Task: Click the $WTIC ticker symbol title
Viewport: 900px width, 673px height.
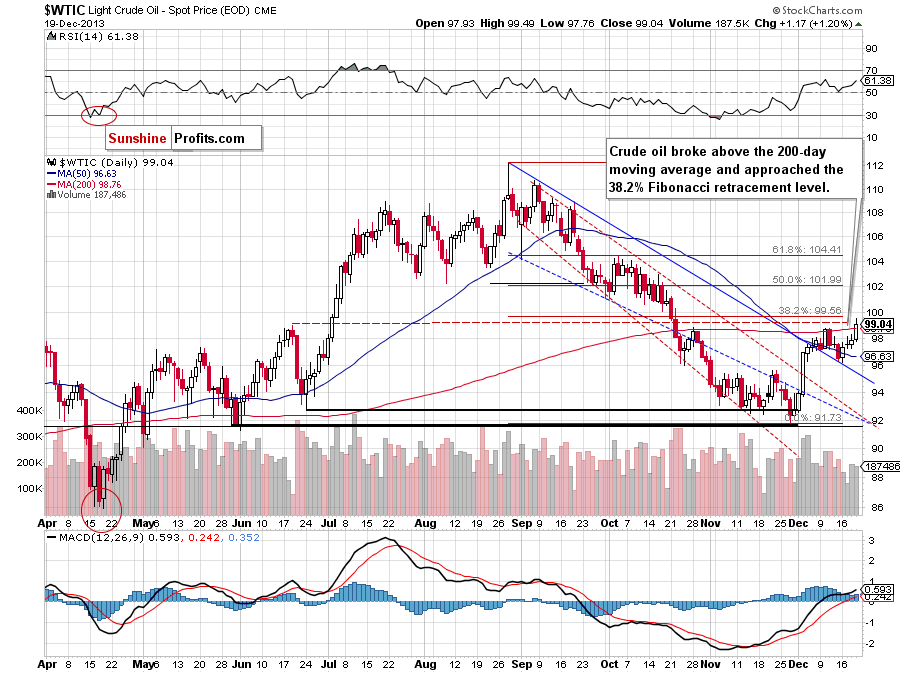Action: [65, 10]
